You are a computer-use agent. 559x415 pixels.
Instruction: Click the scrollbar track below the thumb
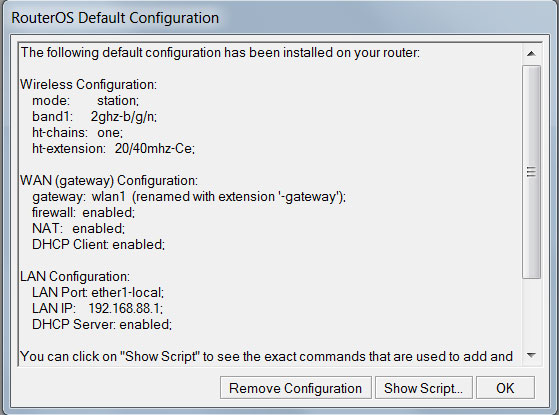click(x=531, y=312)
